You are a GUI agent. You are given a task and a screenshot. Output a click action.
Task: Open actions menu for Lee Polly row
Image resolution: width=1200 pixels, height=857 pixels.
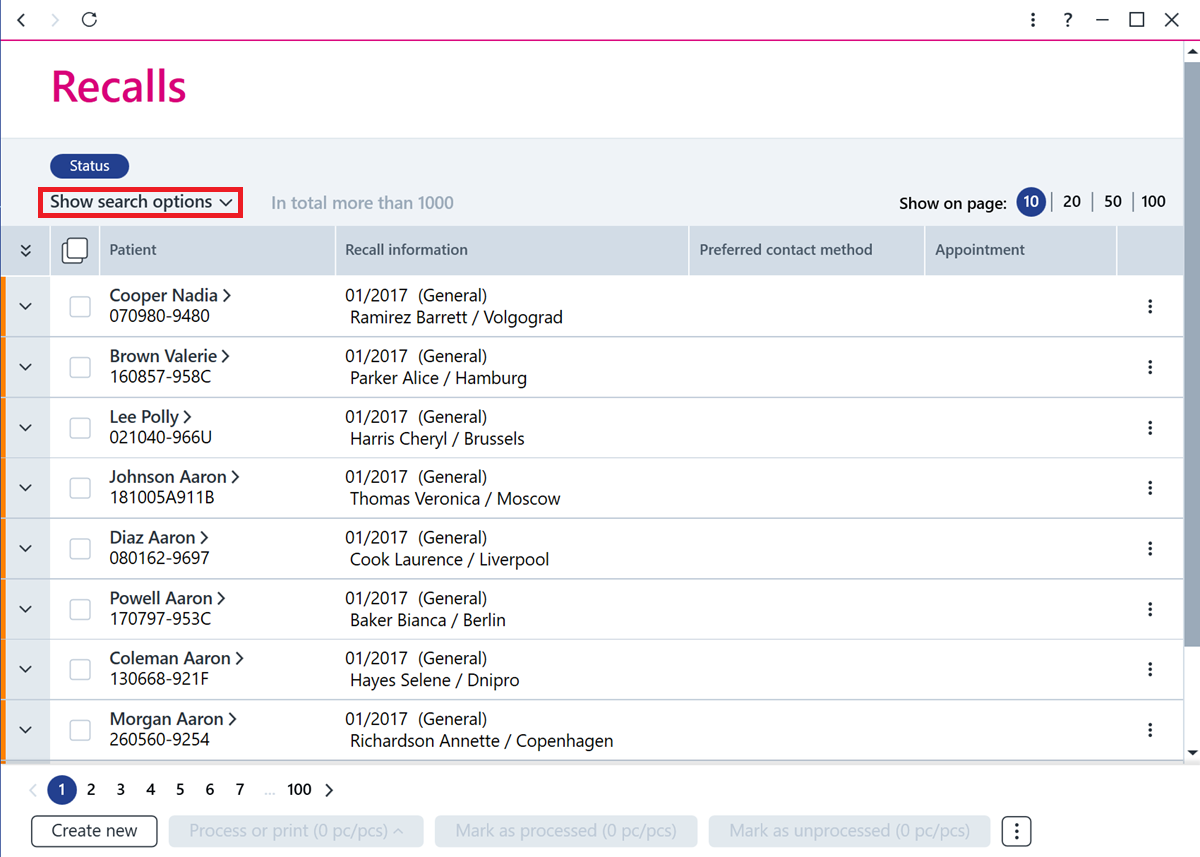[1150, 428]
